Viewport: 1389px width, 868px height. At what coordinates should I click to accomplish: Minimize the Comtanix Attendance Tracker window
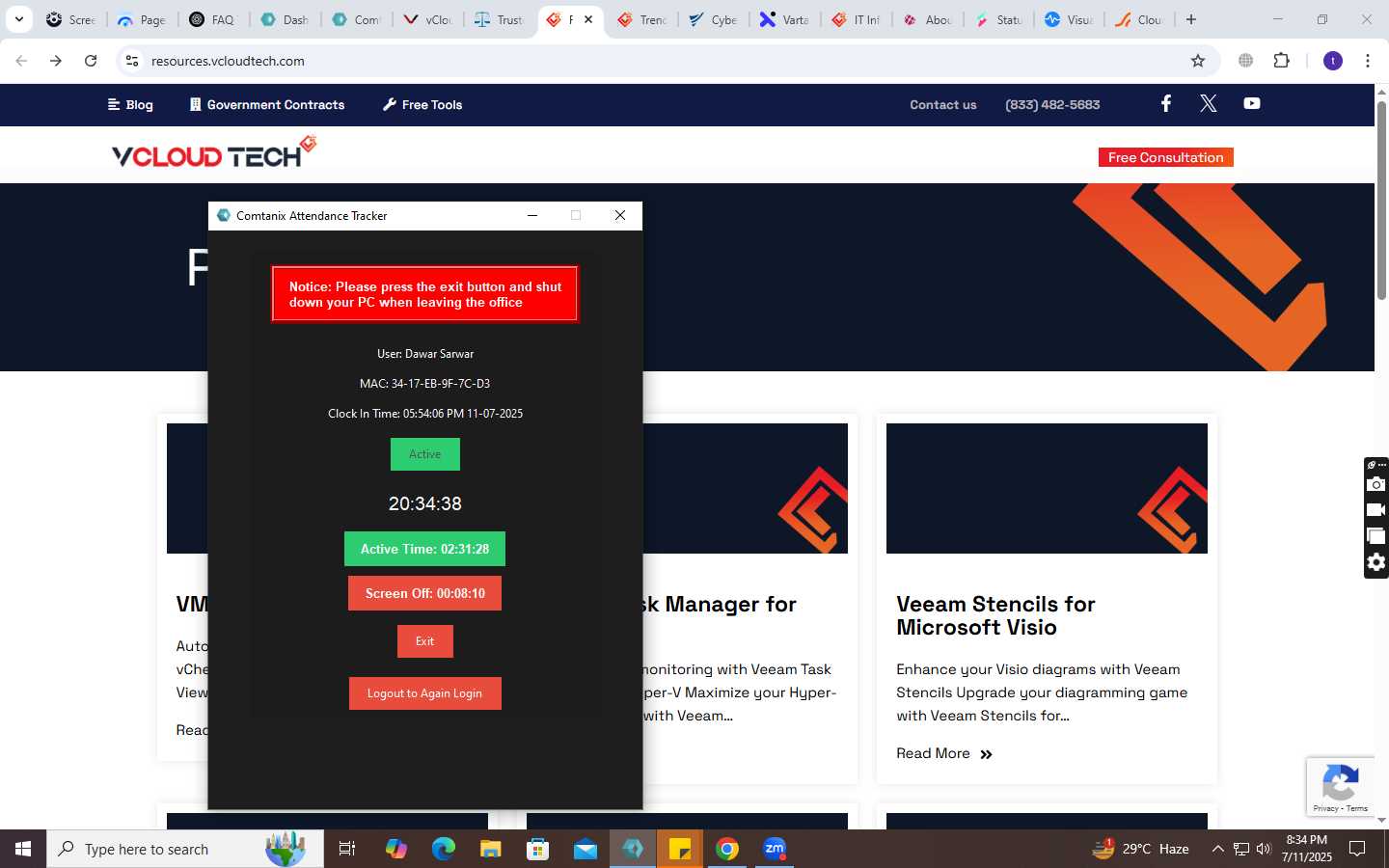tap(531, 215)
